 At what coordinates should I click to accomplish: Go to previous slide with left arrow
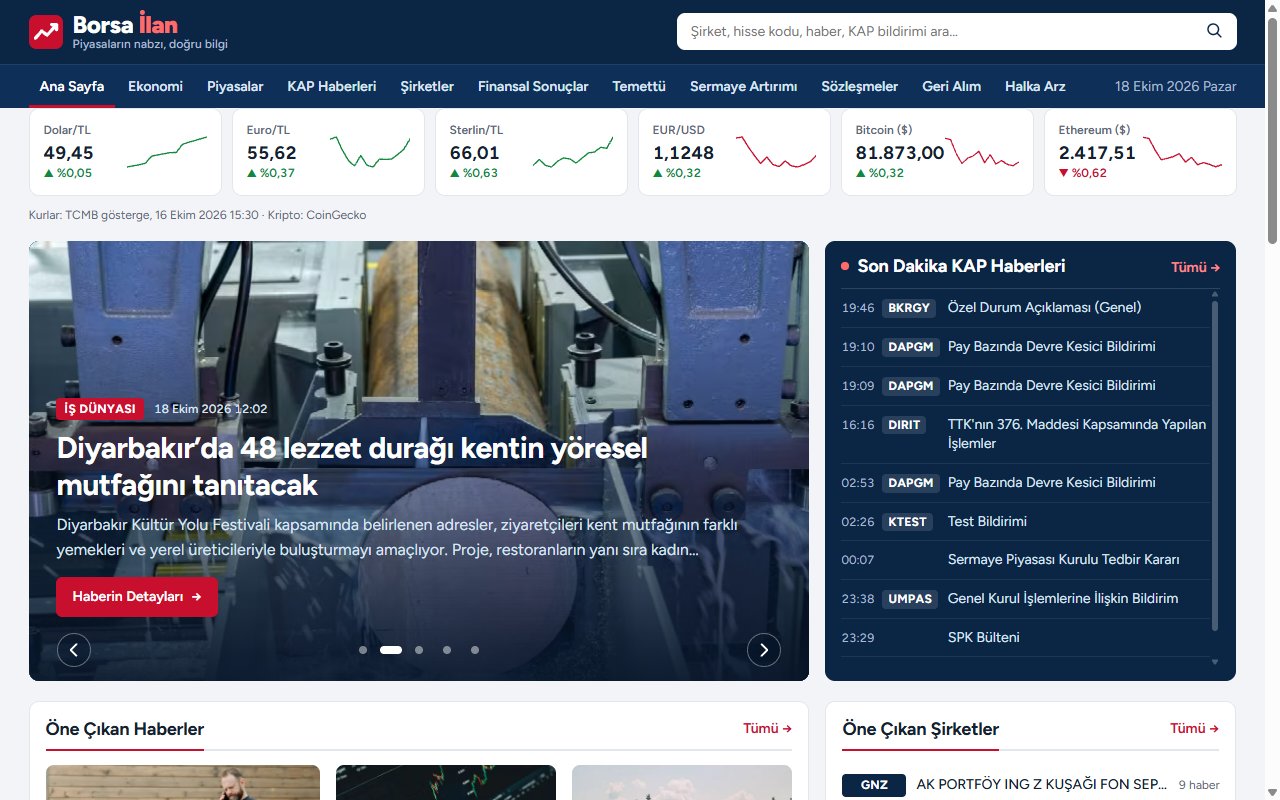pos(74,650)
